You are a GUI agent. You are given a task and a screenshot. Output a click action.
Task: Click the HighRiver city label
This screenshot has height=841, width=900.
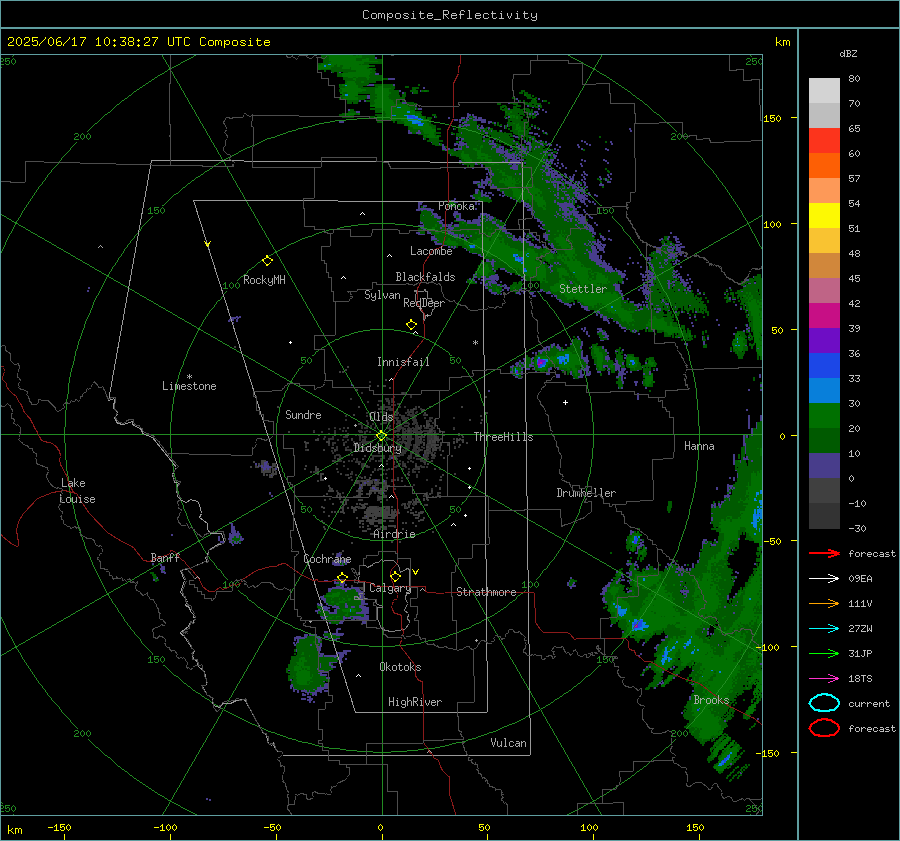[x=415, y=702]
